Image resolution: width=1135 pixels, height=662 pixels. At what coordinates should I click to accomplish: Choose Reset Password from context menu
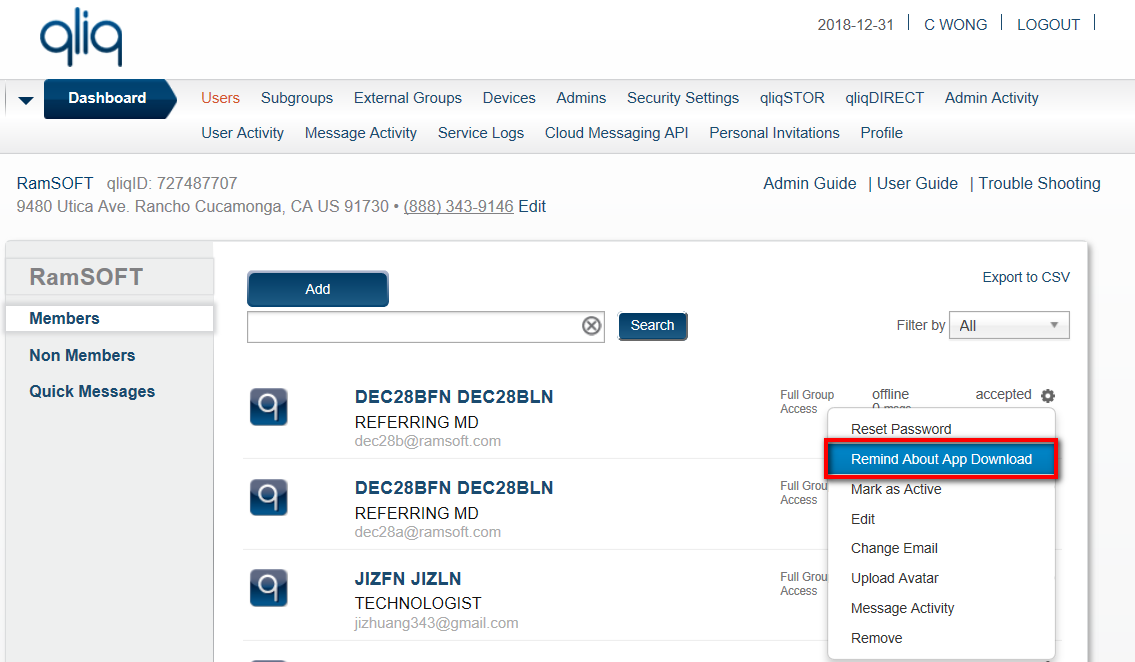coord(901,429)
